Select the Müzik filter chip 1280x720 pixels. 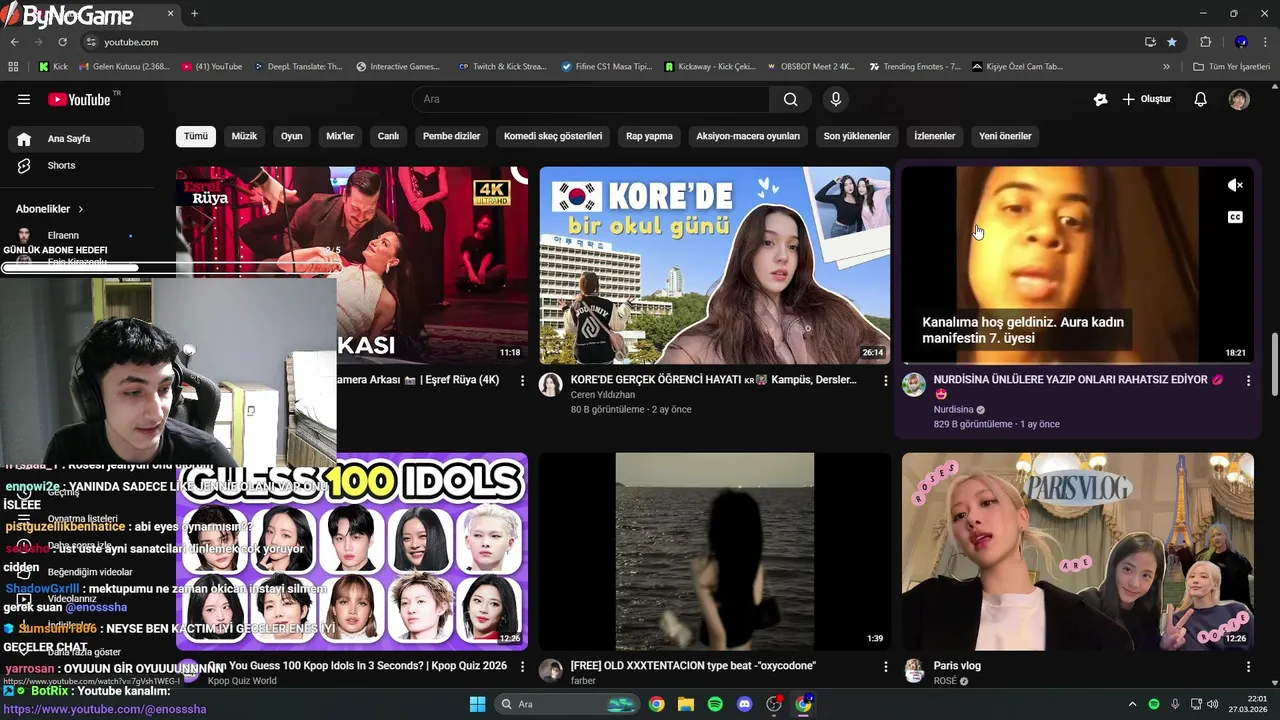244,136
